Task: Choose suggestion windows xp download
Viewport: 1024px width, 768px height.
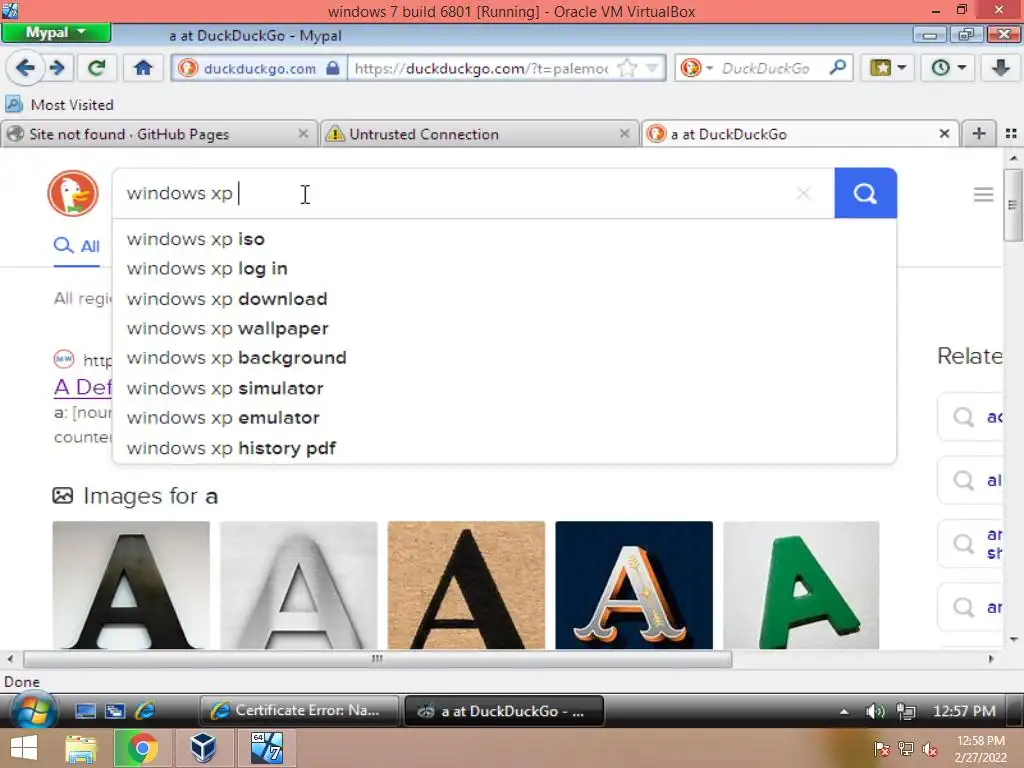Action: coord(504,298)
